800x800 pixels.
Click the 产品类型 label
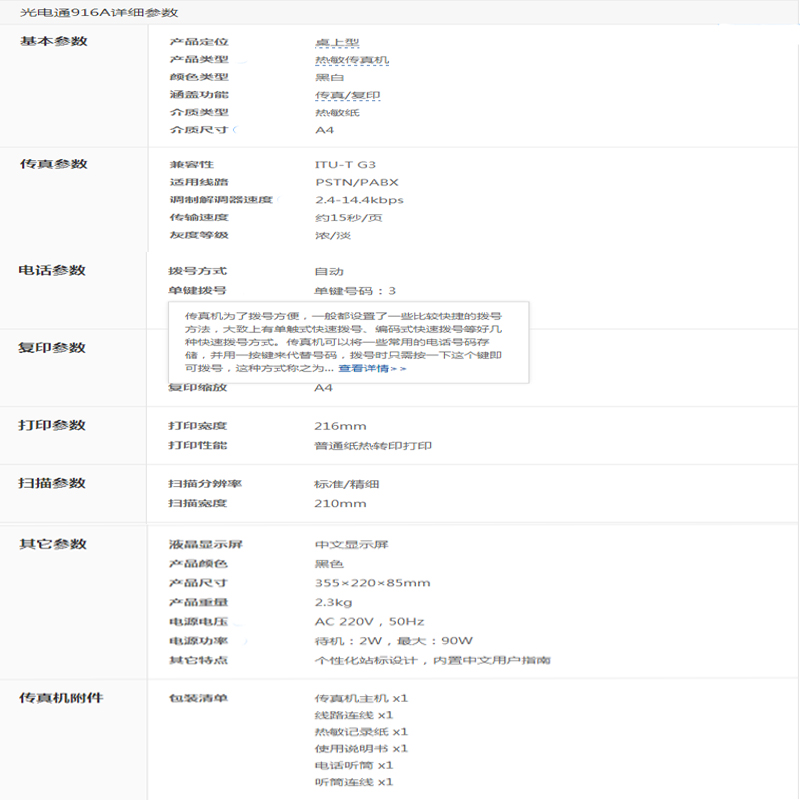[x=199, y=60]
